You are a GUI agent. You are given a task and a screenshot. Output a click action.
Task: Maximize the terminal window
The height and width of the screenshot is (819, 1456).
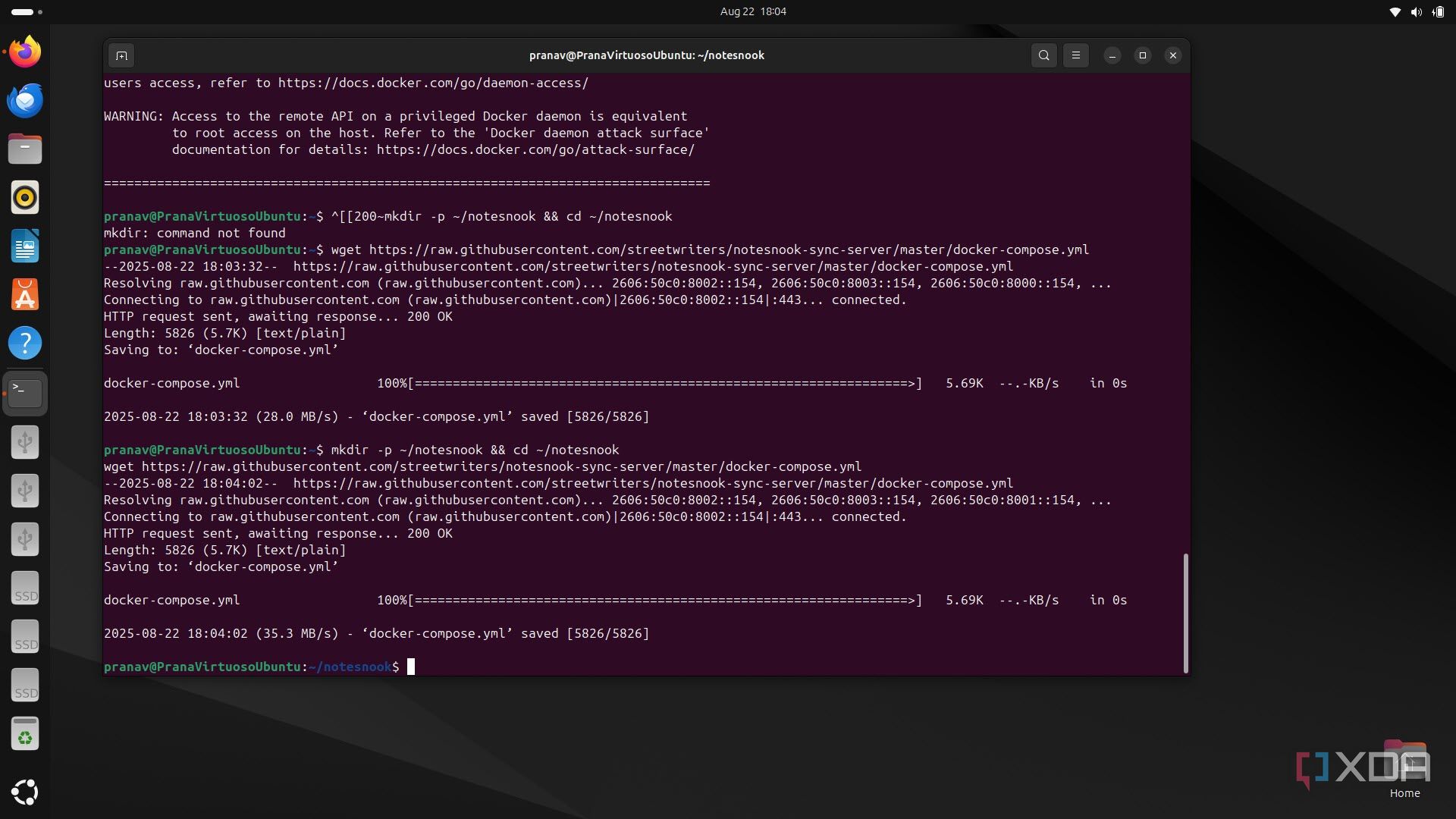pyautogui.click(x=1143, y=55)
